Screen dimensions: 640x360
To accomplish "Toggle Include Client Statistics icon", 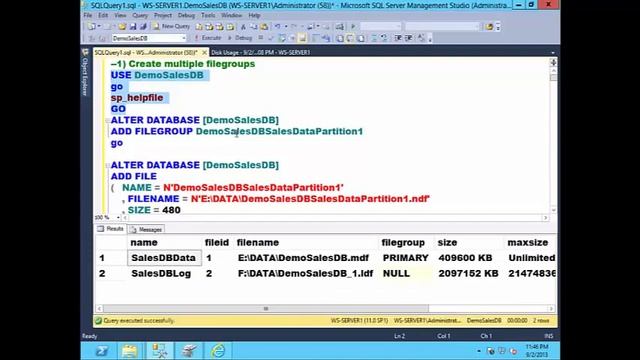I will tap(326, 38).
